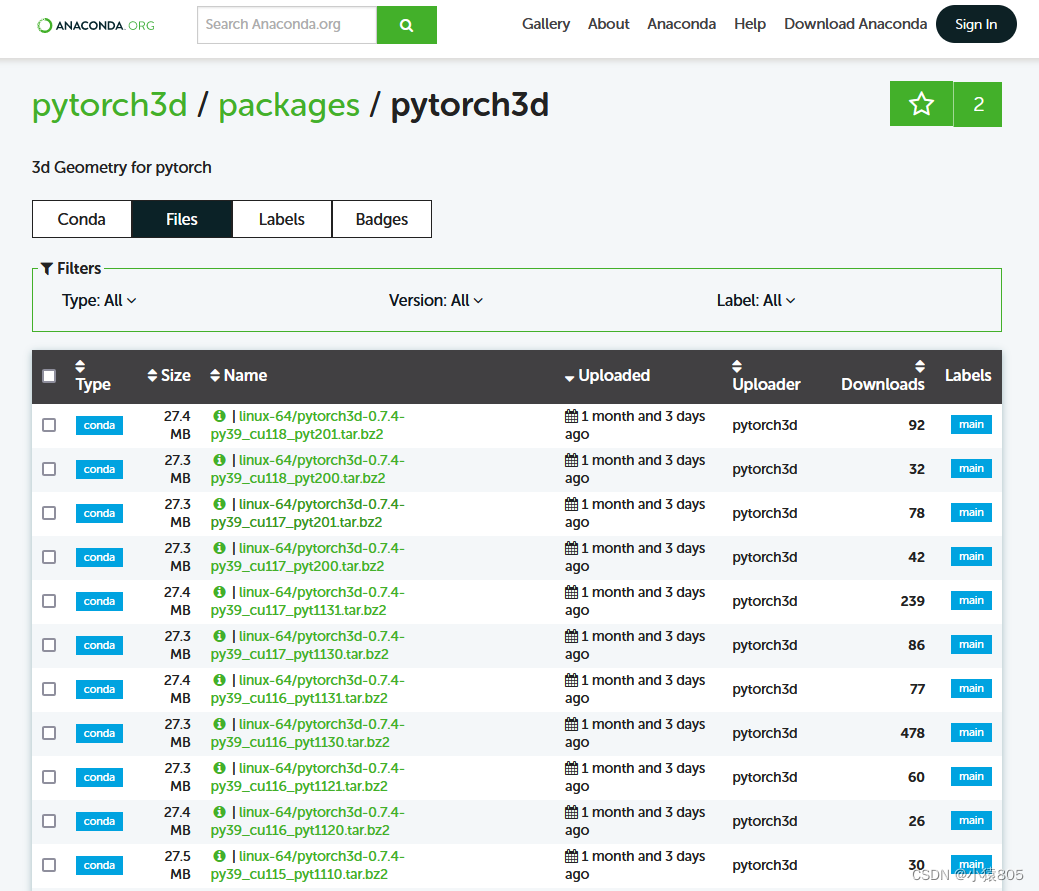Switch to the Labels tab
The width and height of the screenshot is (1039, 891).
point(282,219)
